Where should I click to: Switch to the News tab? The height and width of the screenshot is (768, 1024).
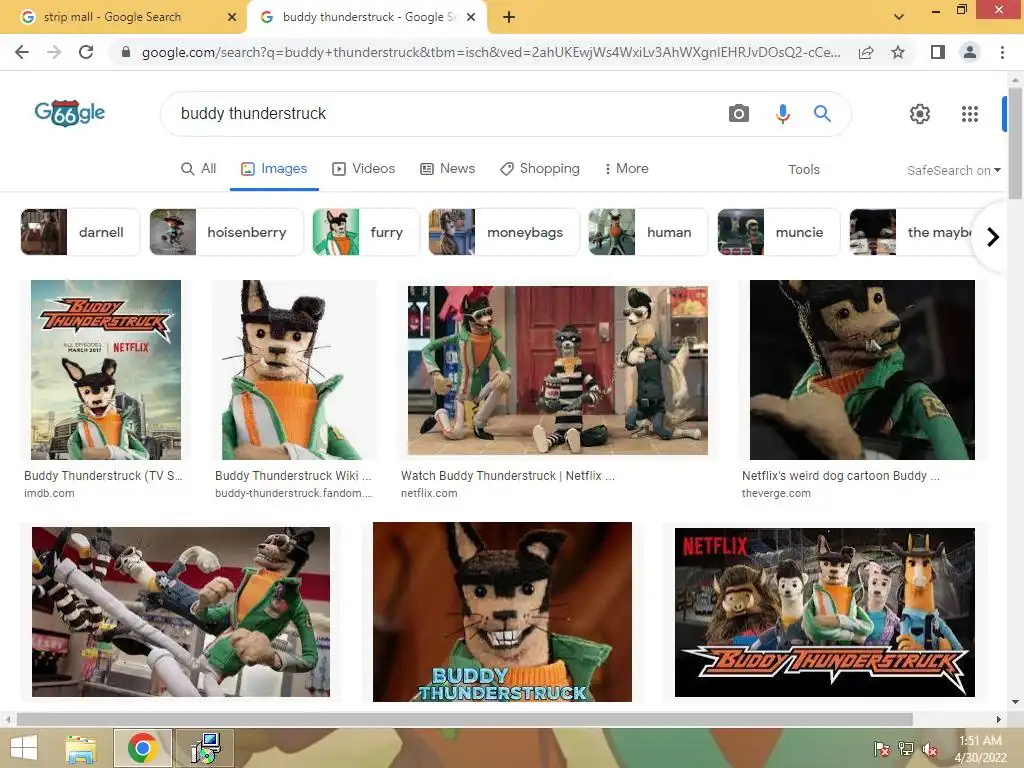(447, 168)
